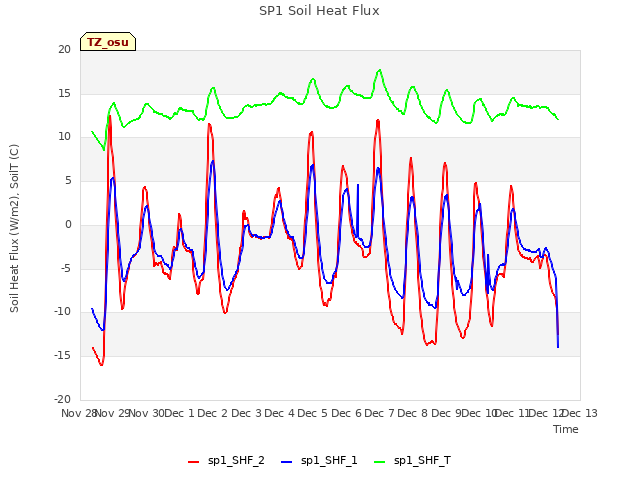640x480 pixels.
Task: Click red sp1_SHF_2 legend color marker
Action: [x=193, y=462]
